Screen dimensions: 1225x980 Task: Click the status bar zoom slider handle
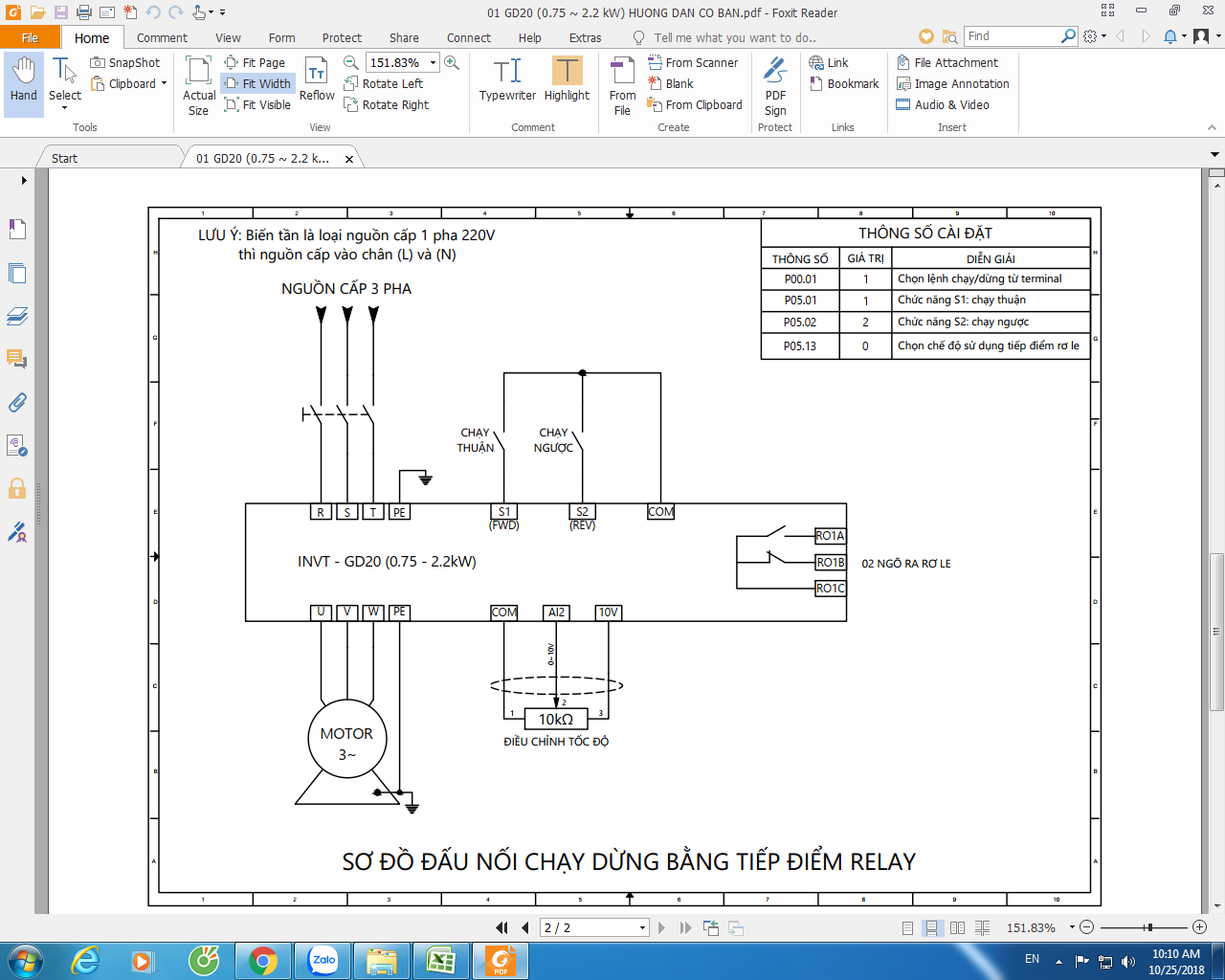1149,927
